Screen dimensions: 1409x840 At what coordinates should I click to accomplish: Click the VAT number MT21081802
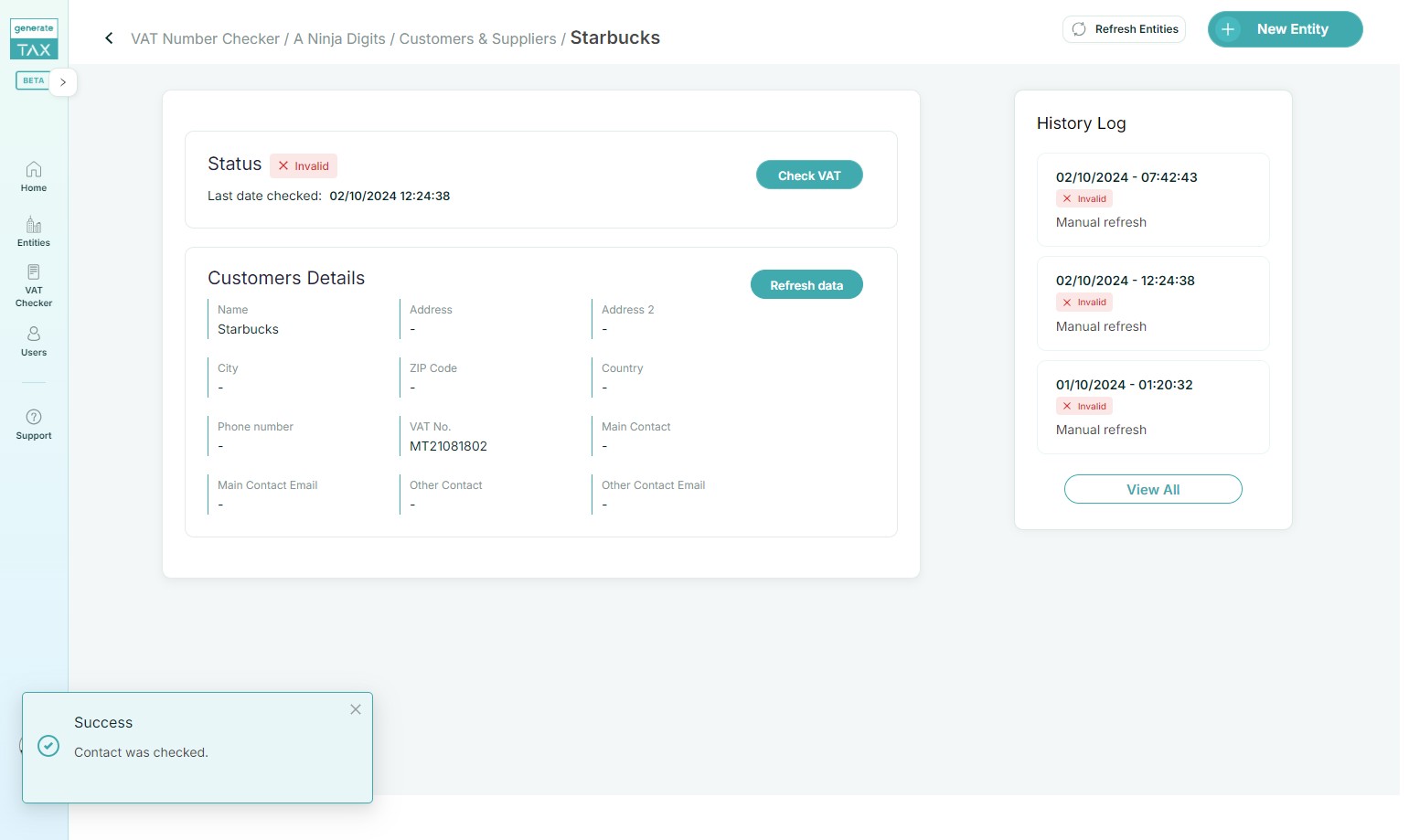(448, 446)
